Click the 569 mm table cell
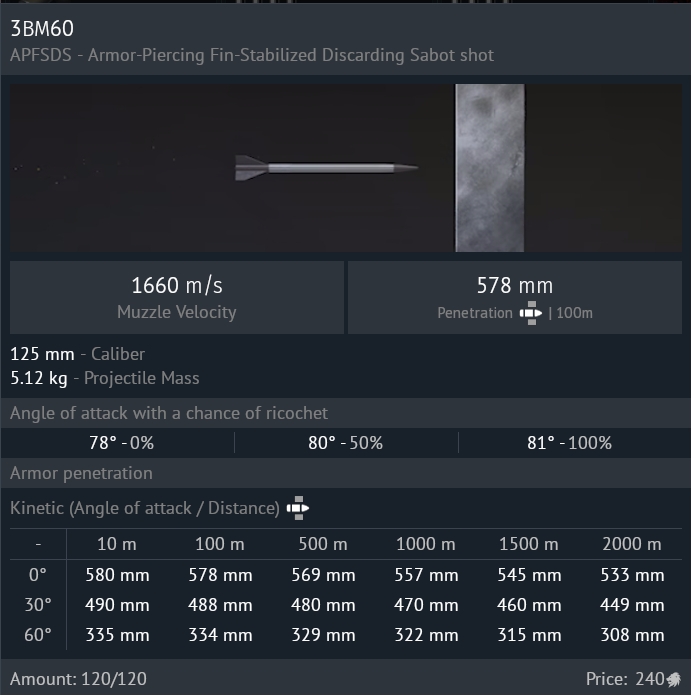The height and width of the screenshot is (695, 691). [x=323, y=575]
